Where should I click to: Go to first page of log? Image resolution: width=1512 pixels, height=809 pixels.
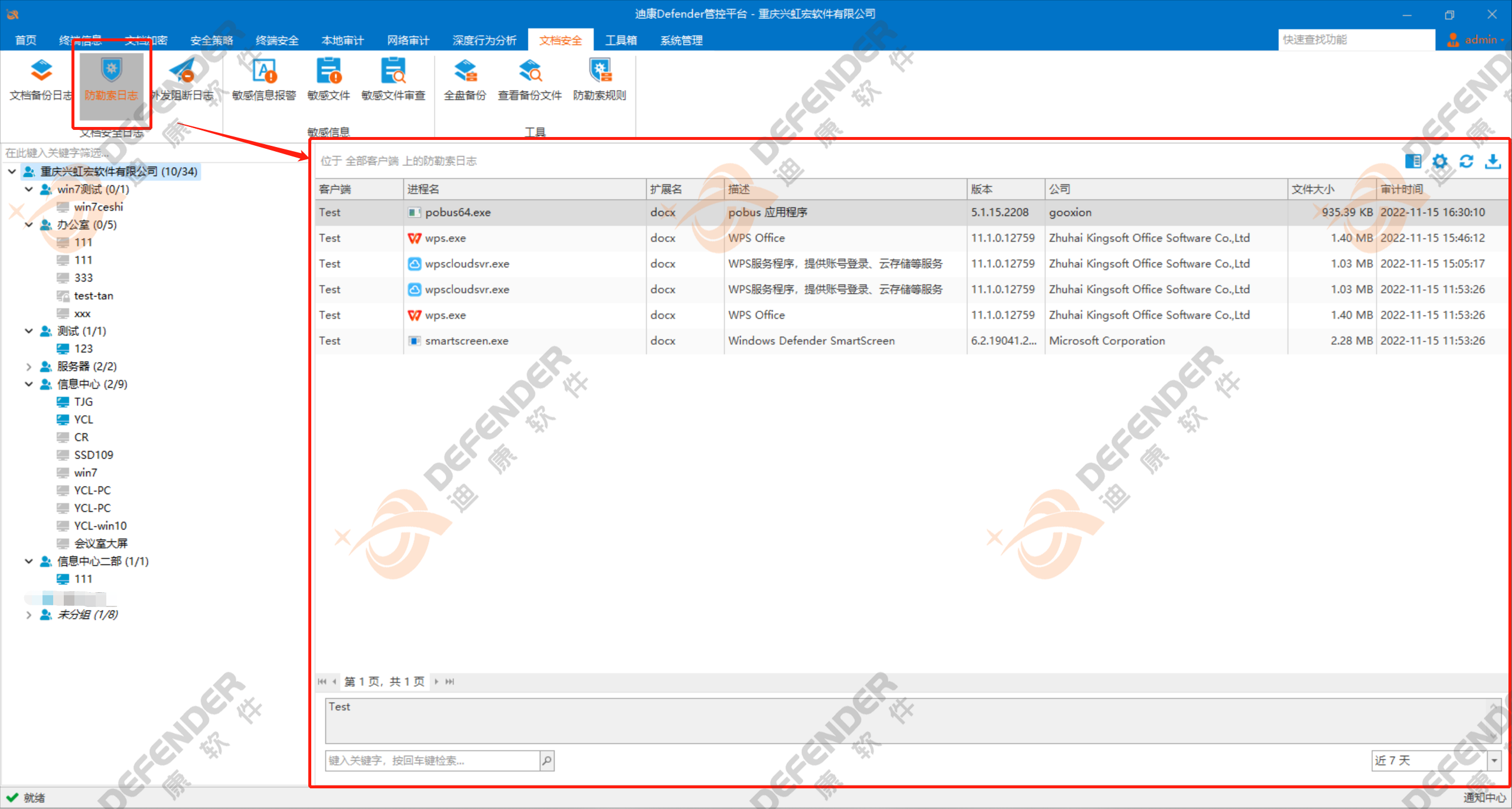(322, 681)
